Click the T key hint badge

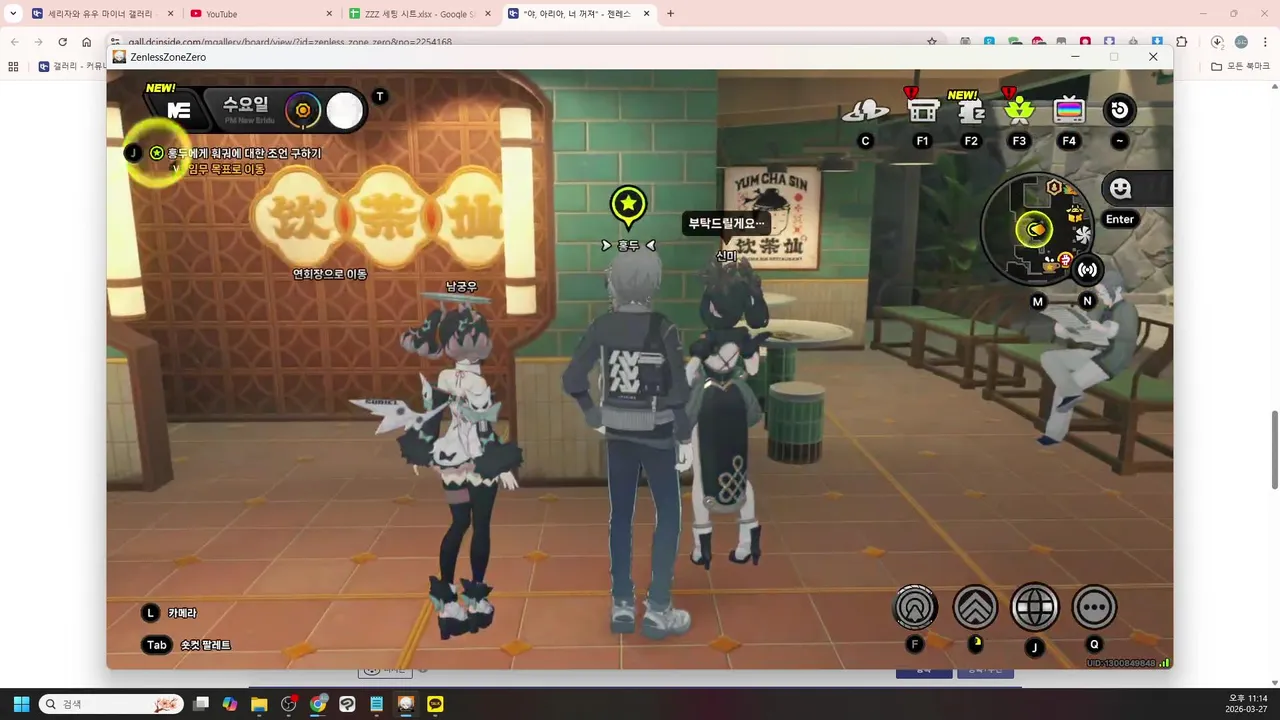pyautogui.click(x=379, y=96)
